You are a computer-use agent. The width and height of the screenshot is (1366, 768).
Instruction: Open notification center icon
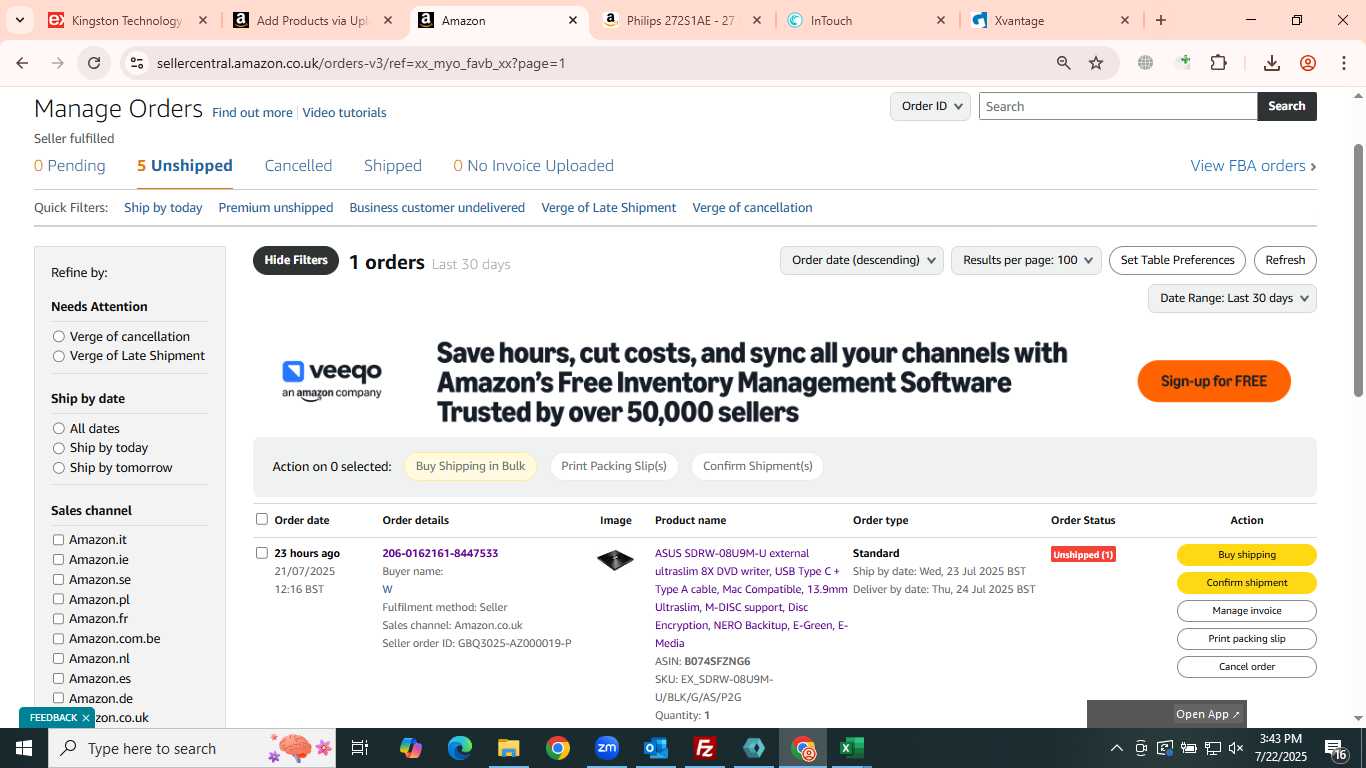(x=1336, y=748)
